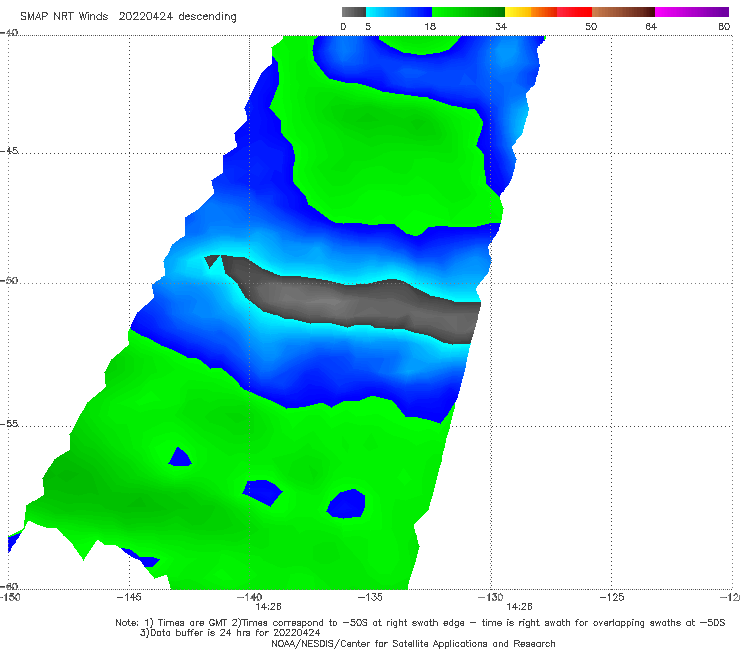This screenshot has height=650, width=740.
Task: Click the yellow segment of the color bar
Action: (x=518, y=12)
